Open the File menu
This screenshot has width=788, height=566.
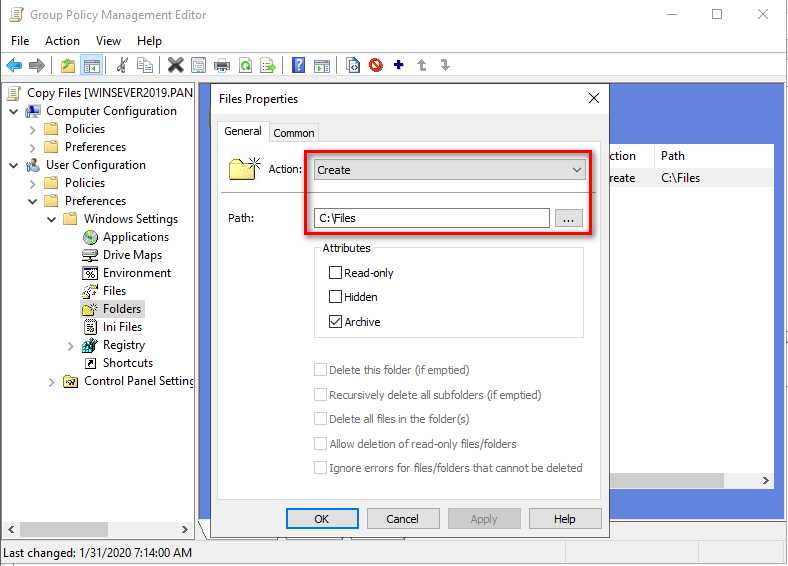click(20, 41)
